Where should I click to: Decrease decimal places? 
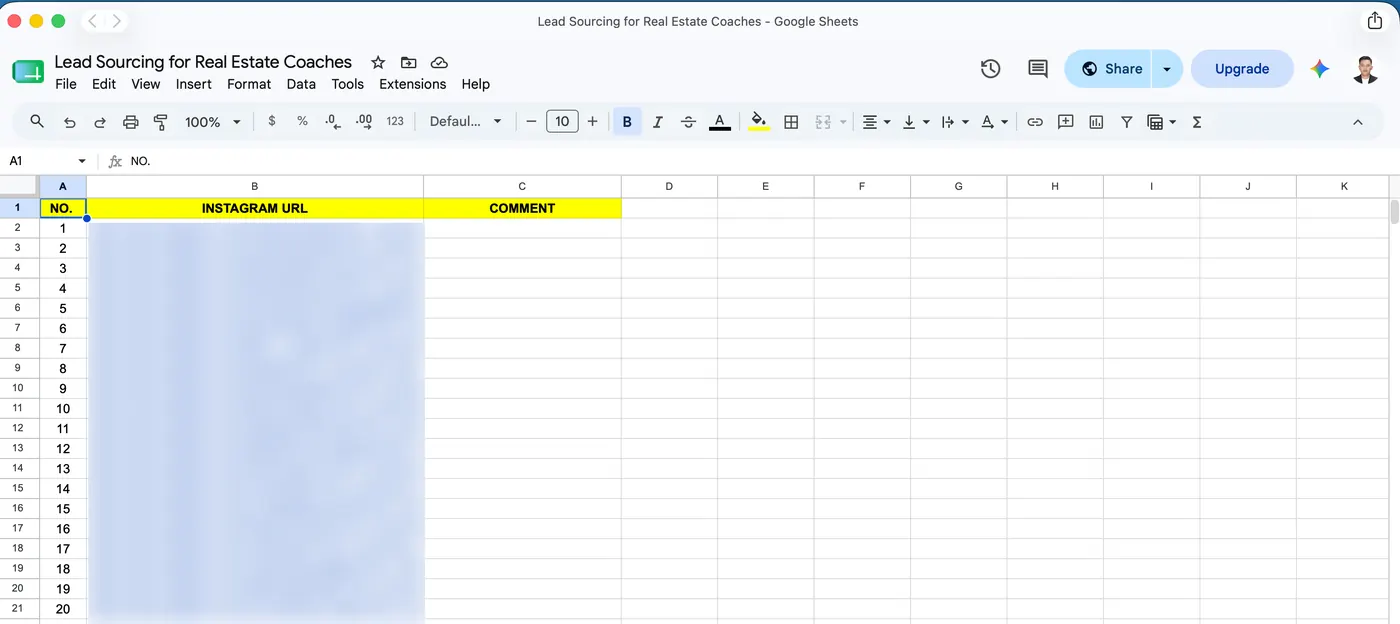pyautogui.click(x=333, y=121)
